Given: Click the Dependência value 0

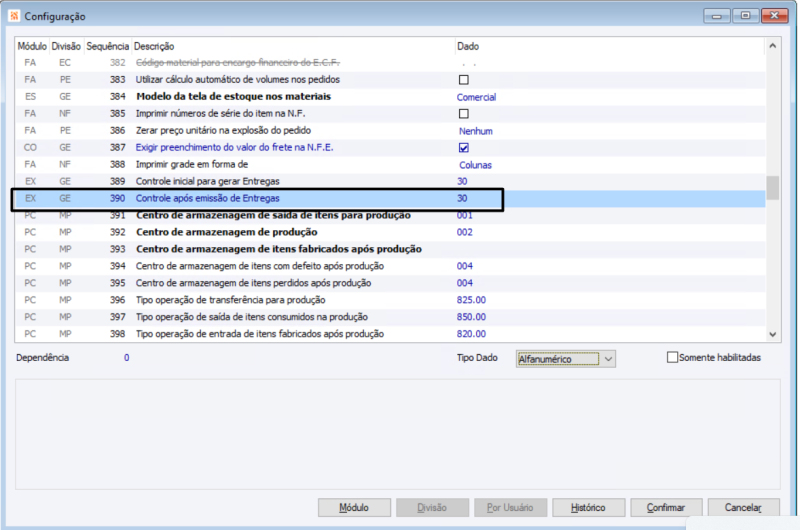Looking at the screenshot, I should pyautogui.click(x=126, y=358).
